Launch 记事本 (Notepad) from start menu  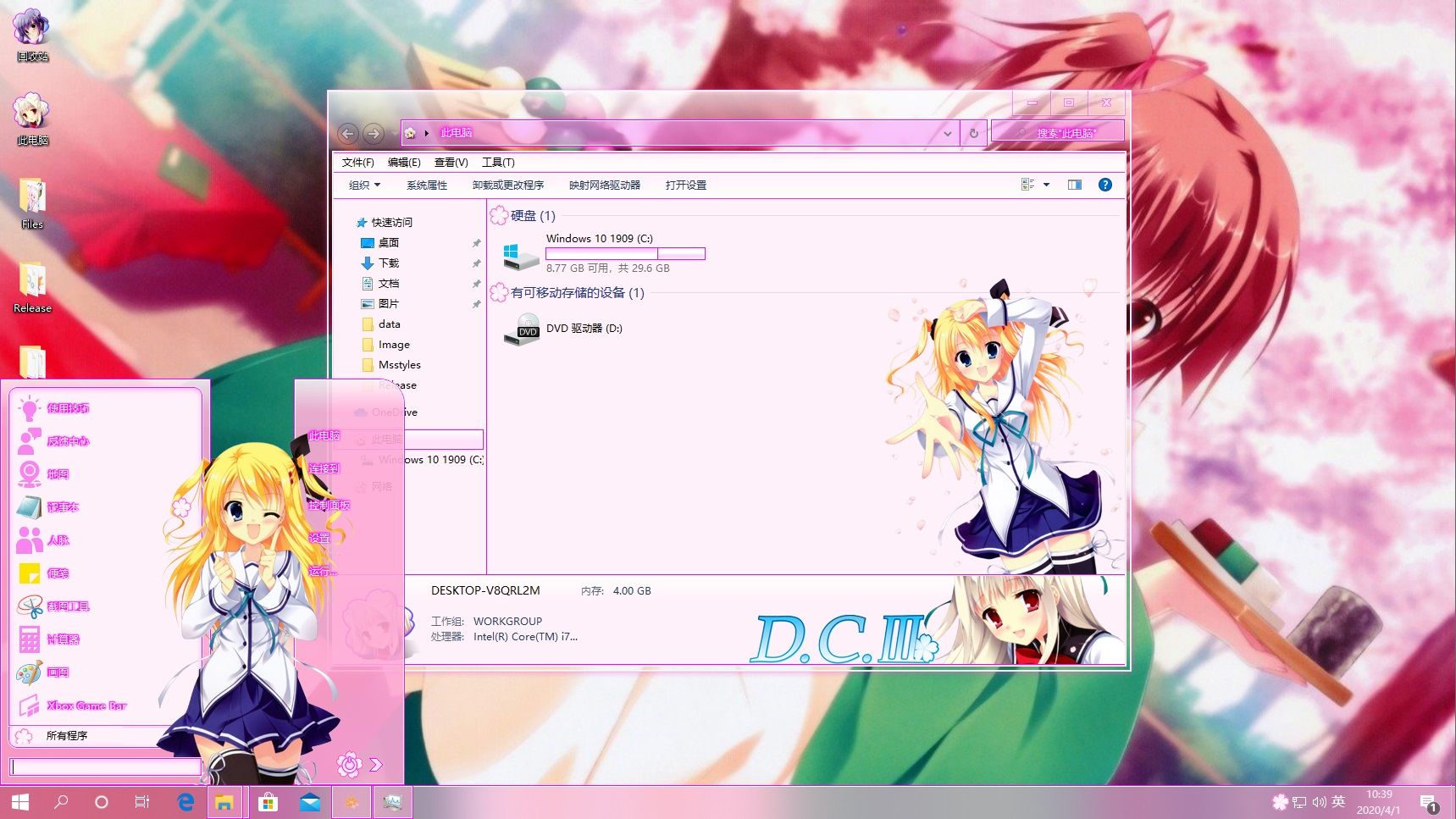click(49, 507)
